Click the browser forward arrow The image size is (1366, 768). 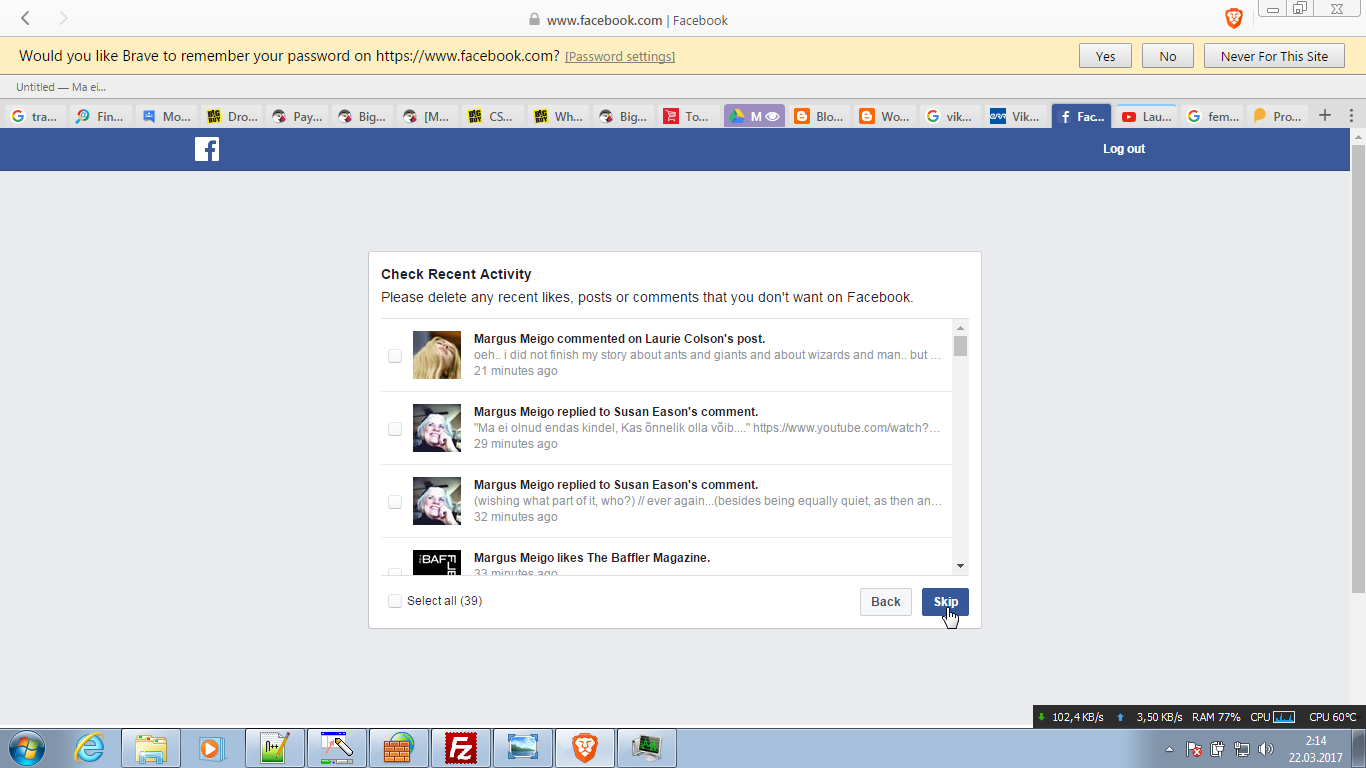[64, 18]
